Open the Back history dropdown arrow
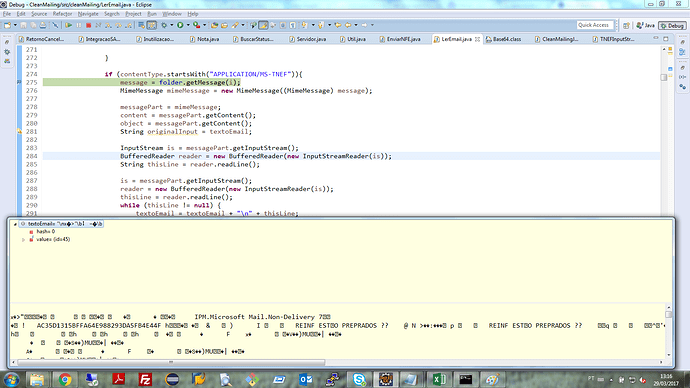The image size is (690, 388). point(356,25)
